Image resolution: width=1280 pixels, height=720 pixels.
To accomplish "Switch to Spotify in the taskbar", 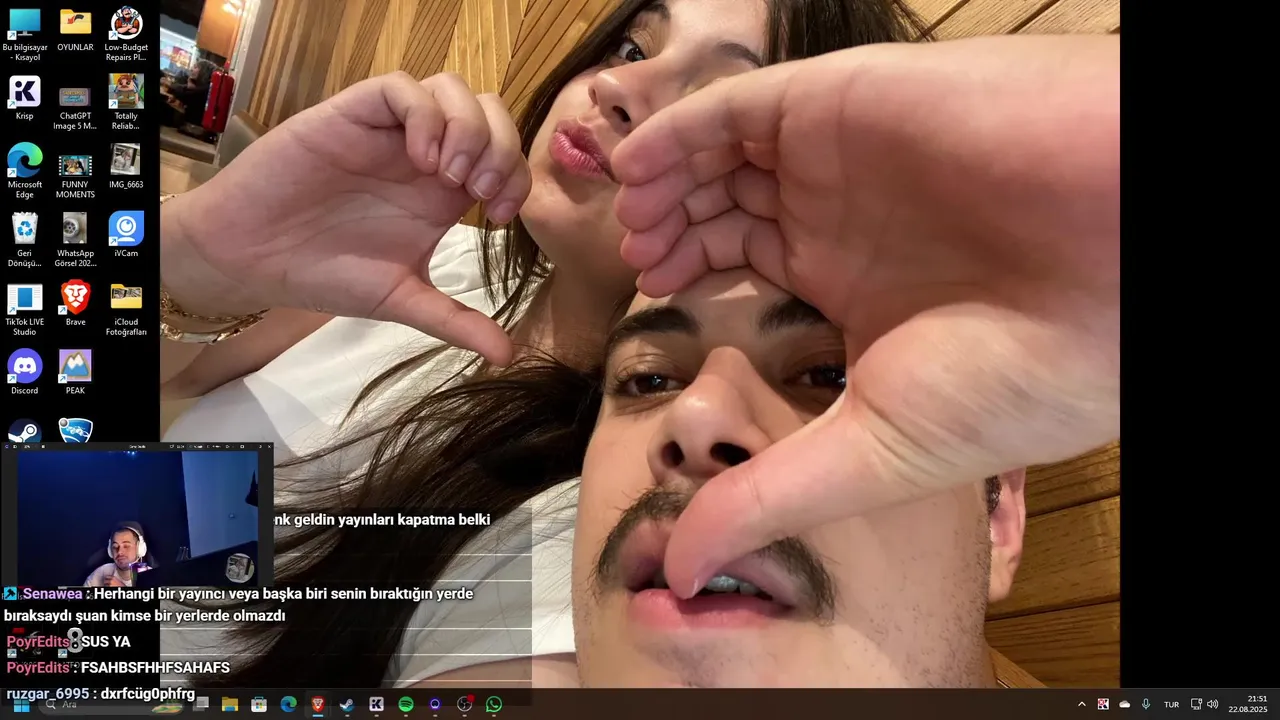I will (406, 705).
